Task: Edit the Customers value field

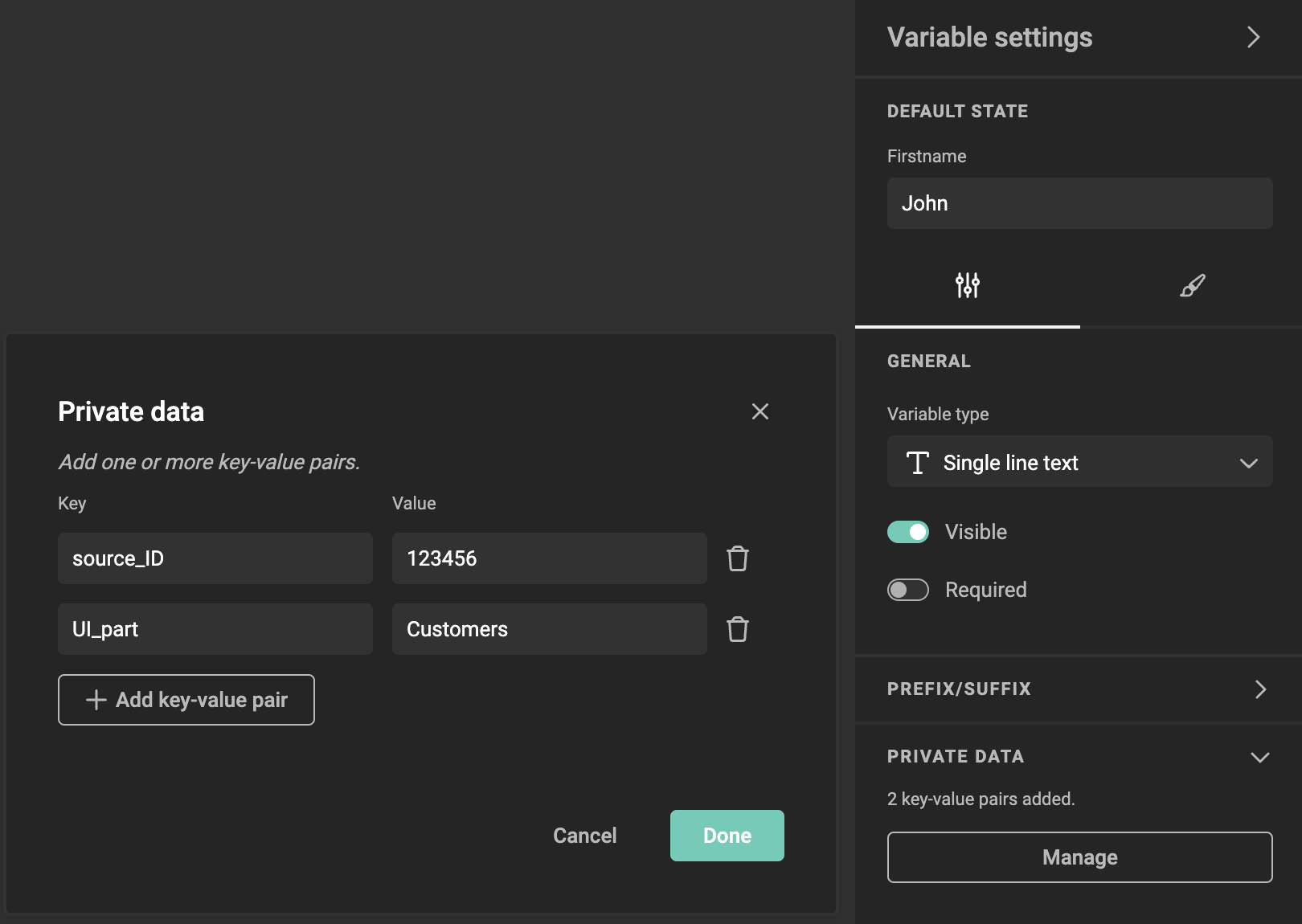Action: [x=550, y=629]
